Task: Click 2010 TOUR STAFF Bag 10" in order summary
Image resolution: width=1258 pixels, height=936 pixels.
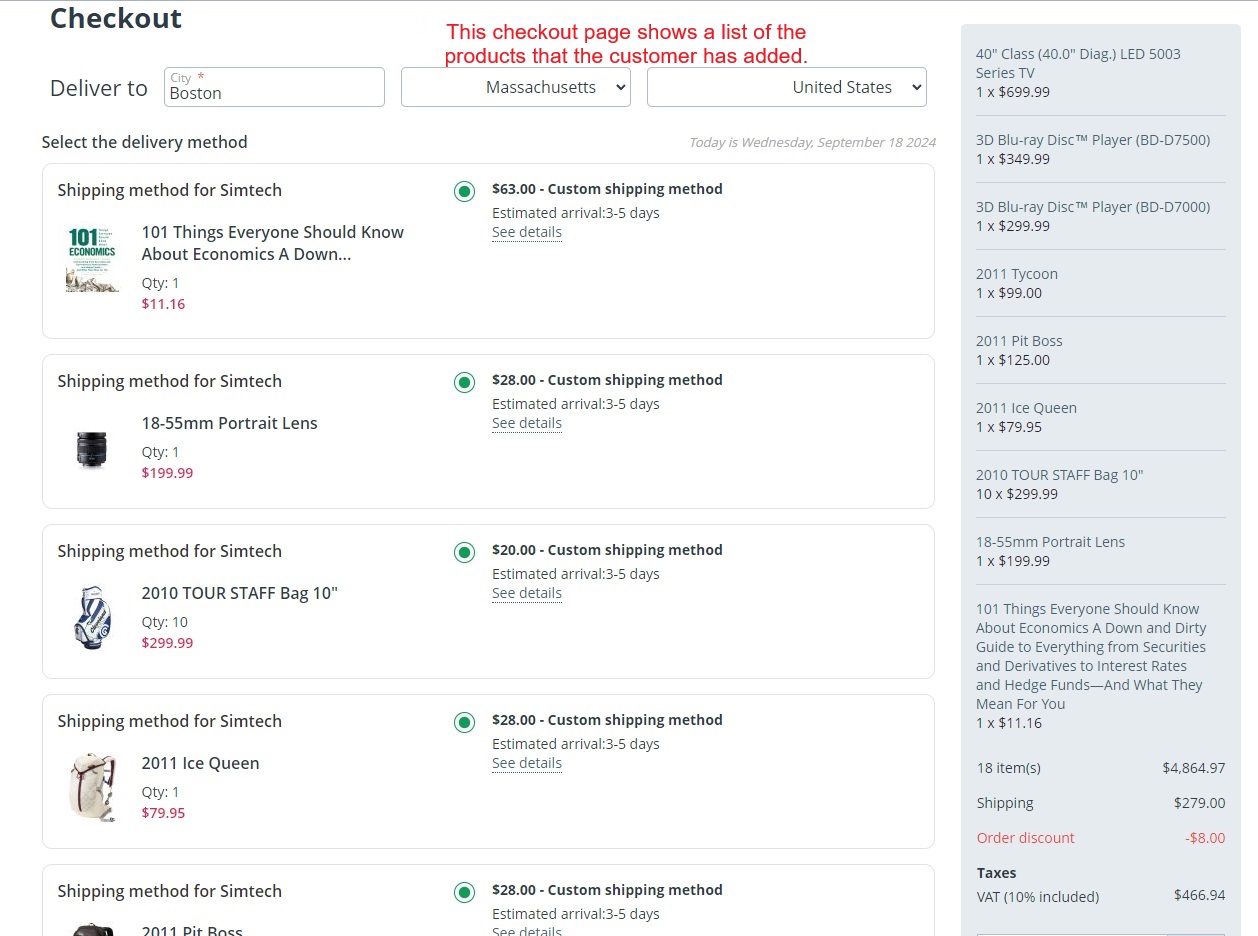Action: [x=1059, y=475]
